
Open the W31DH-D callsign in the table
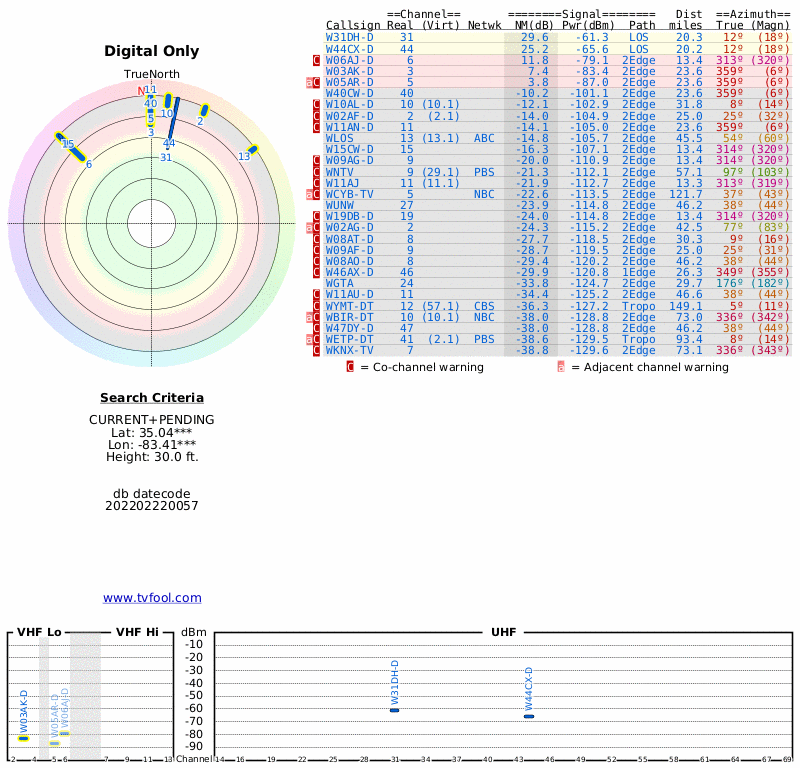tap(349, 37)
